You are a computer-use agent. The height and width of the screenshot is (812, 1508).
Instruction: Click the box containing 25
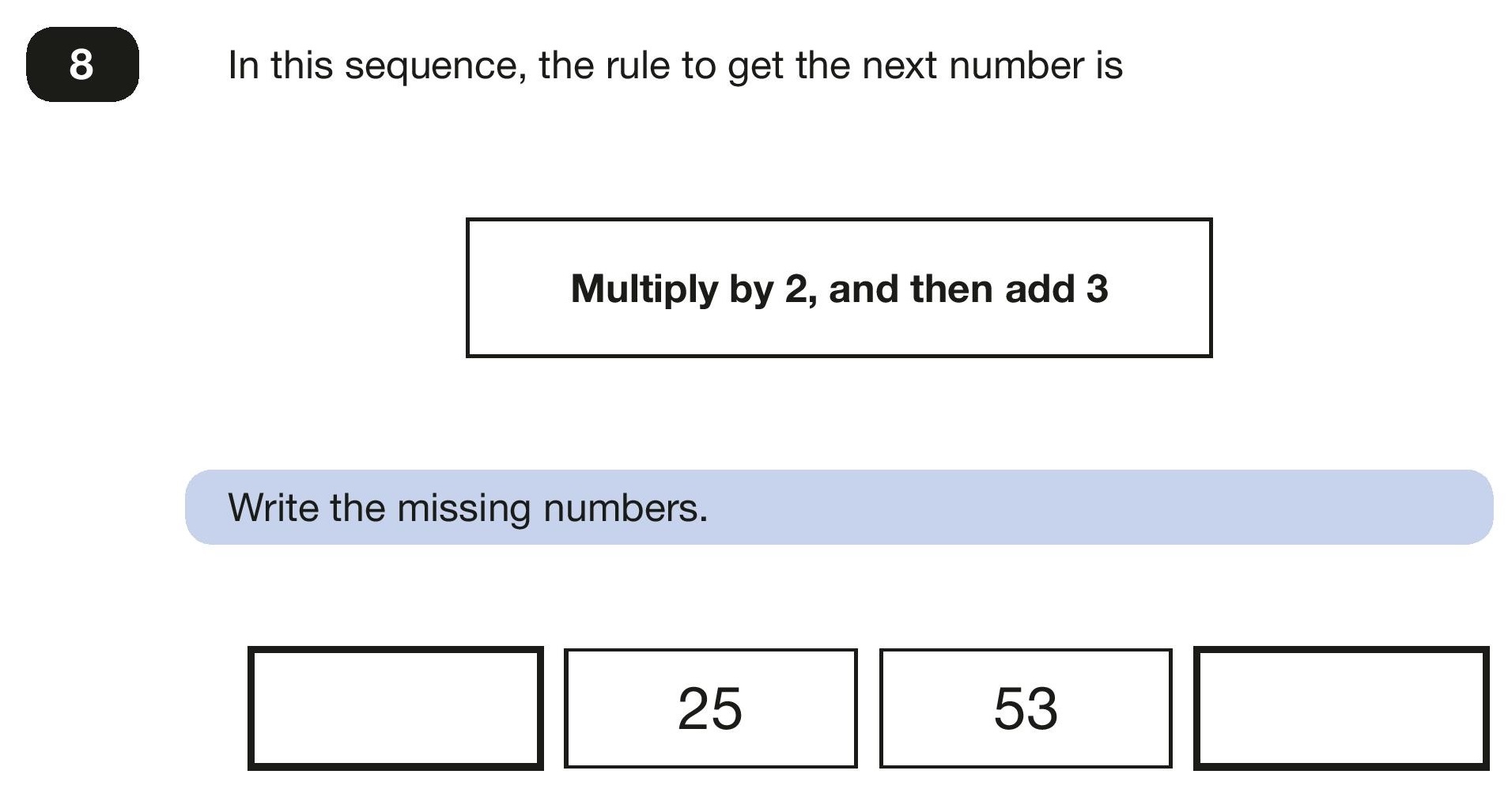coord(710,708)
